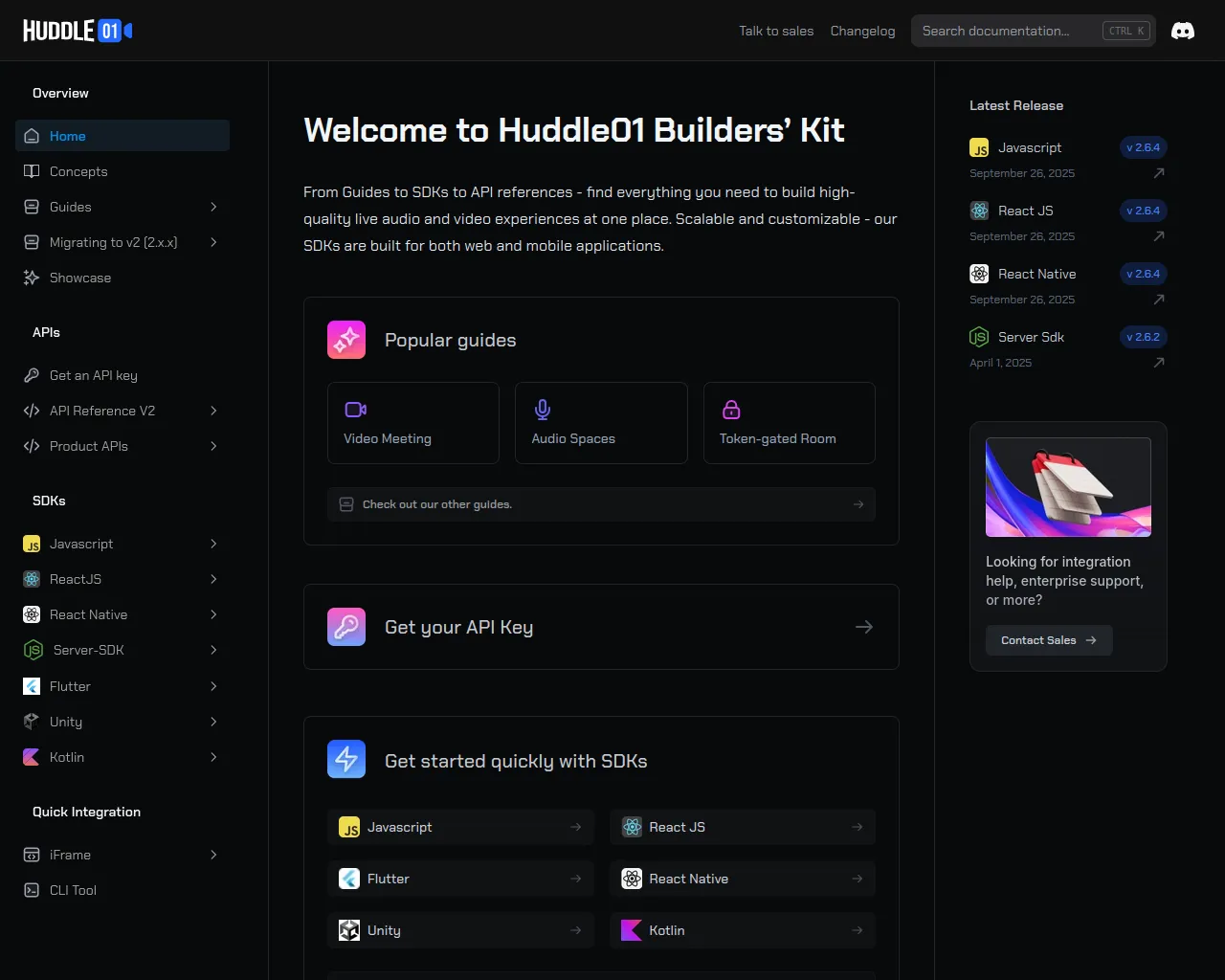Click the iFrame icon in sidebar

(x=32, y=855)
